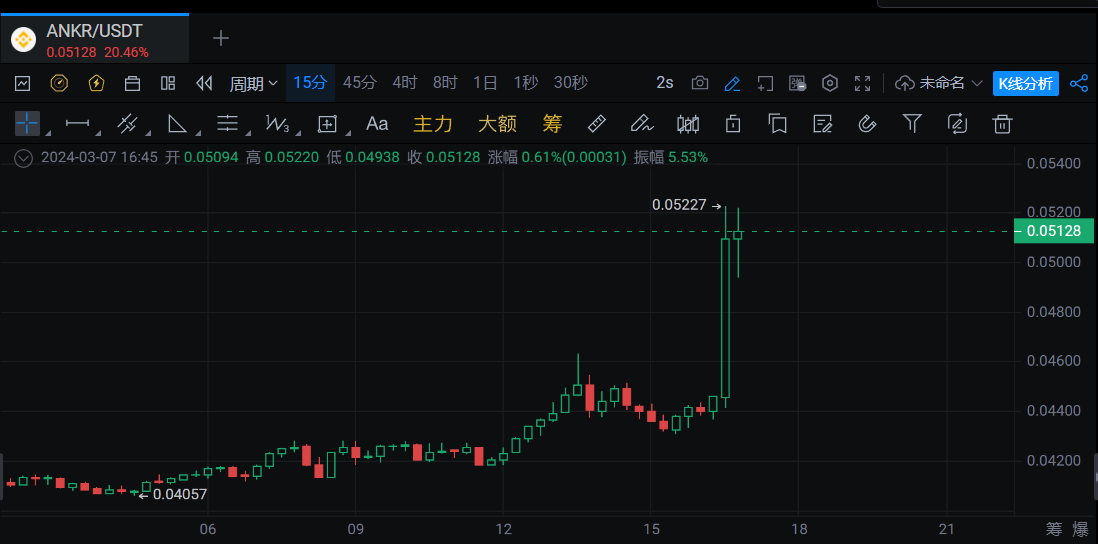This screenshot has height=544, width=1098.
Task: Select the ruler measurement tool
Action: [x=596, y=124]
